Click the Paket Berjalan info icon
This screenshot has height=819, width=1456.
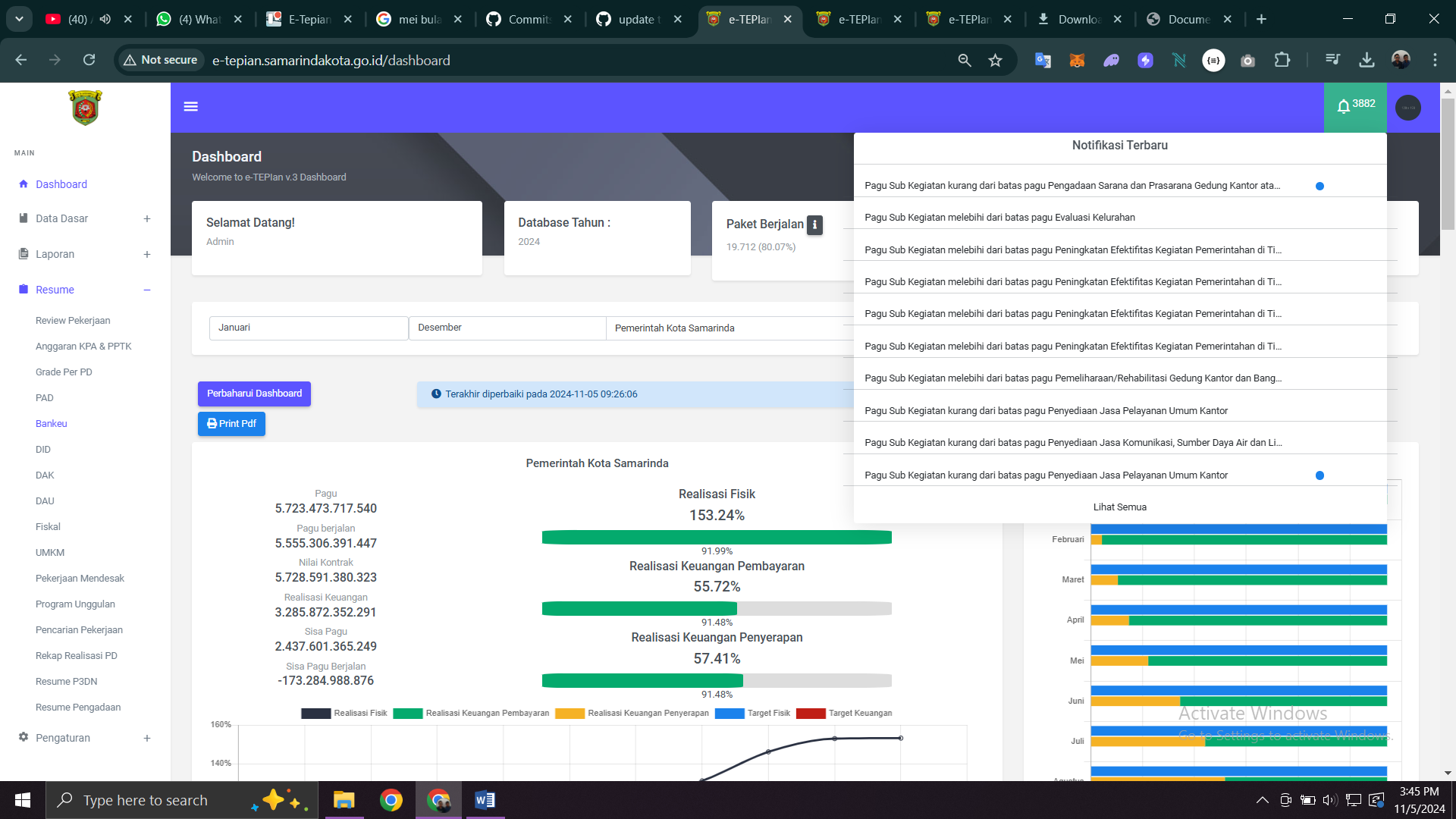814,224
